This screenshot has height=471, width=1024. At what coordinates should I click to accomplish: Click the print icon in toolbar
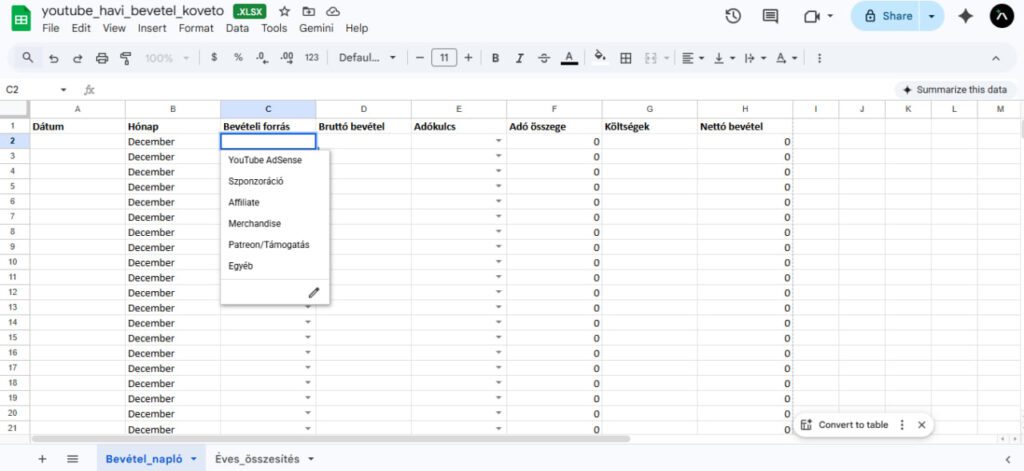101,58
